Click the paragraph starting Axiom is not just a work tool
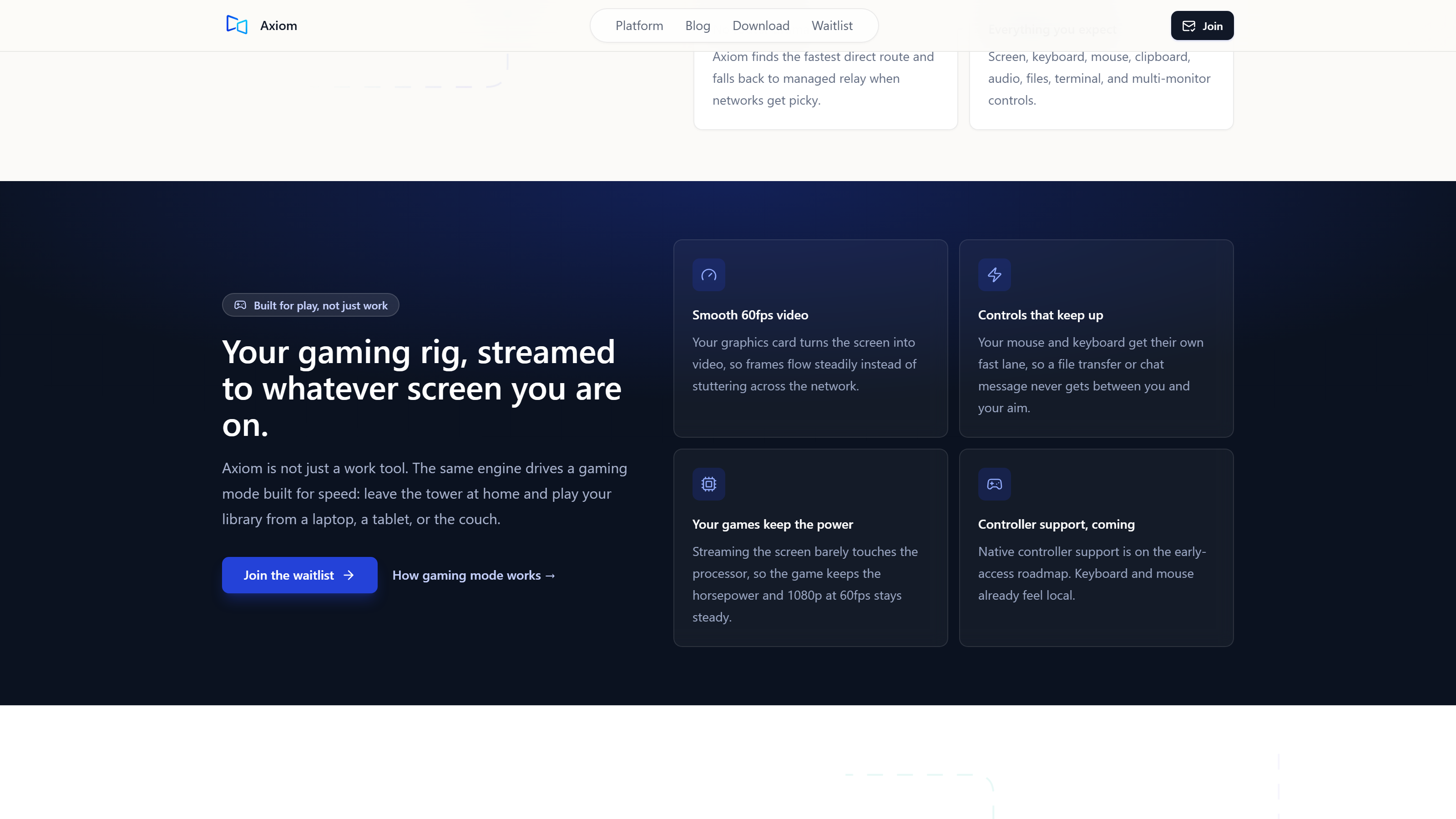The width and height of the screenshot is (1456, 819). [x=425, y=493]
